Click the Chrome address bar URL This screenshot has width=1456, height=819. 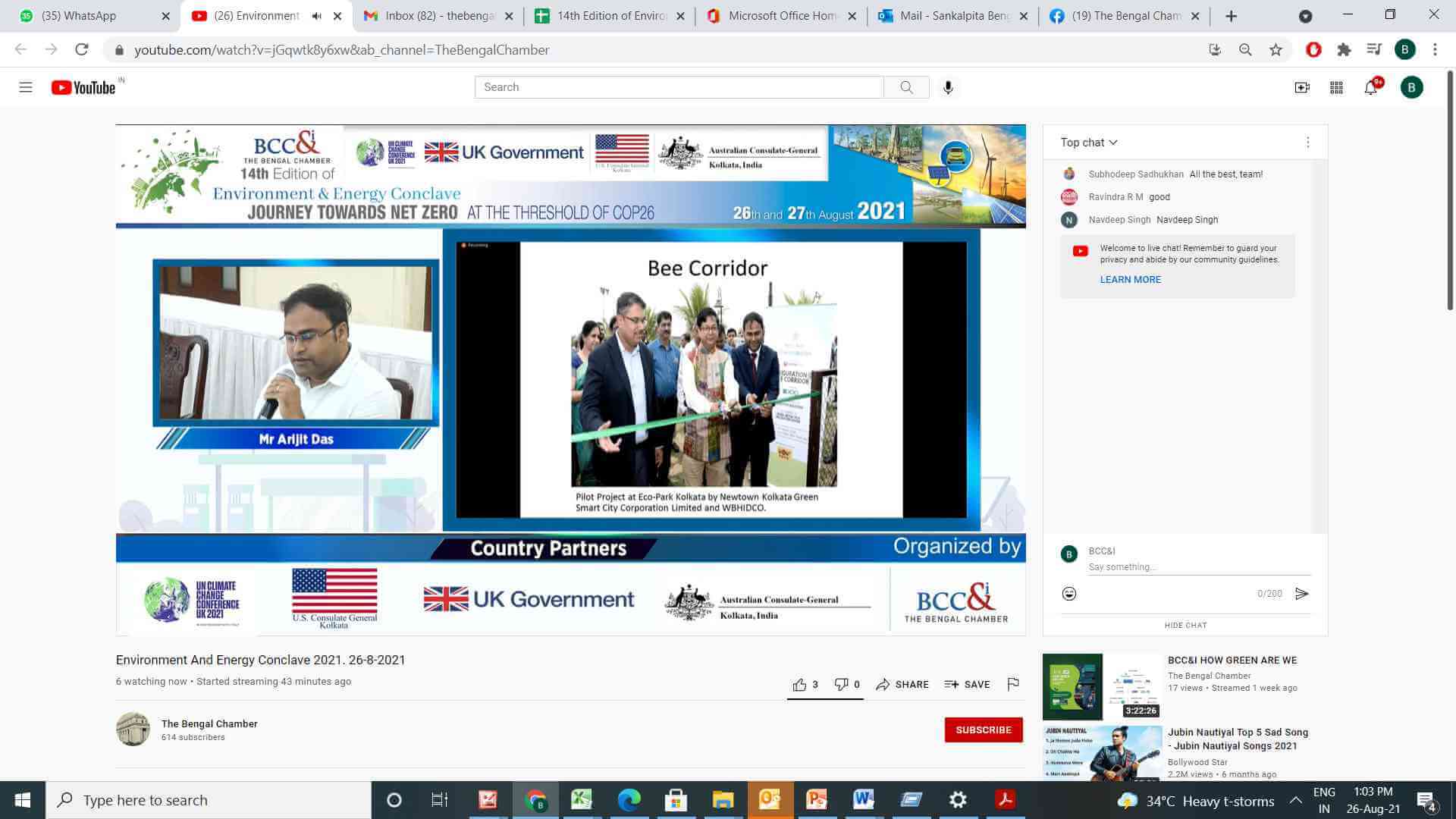coord(341,50)
